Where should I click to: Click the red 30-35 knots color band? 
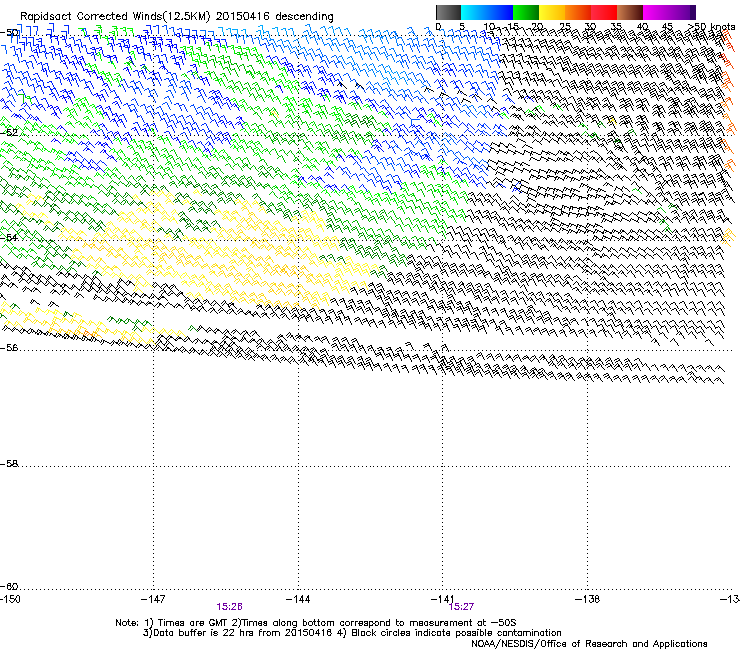point(604,12)
